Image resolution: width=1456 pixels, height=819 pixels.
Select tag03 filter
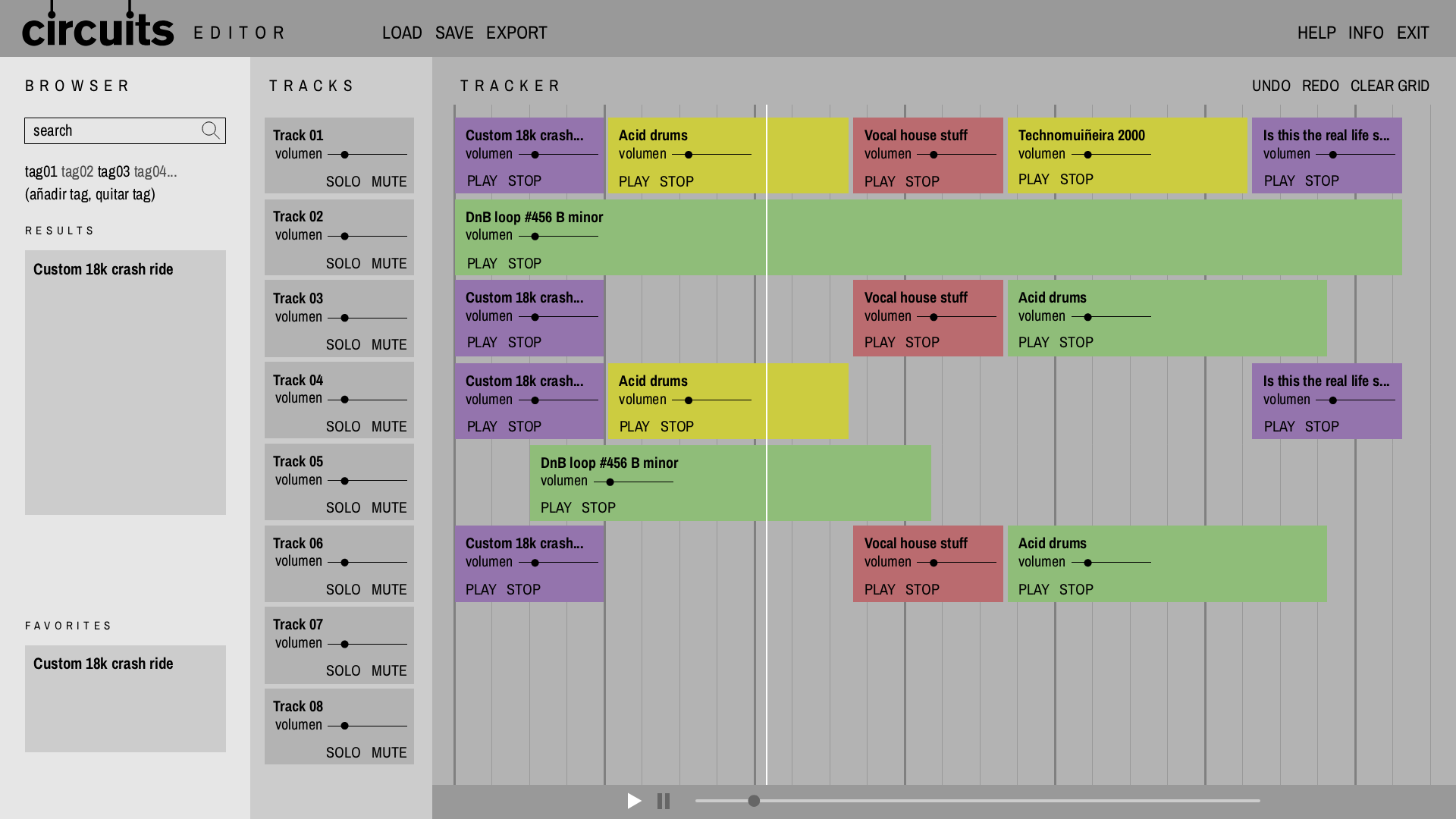click(114, 171)
